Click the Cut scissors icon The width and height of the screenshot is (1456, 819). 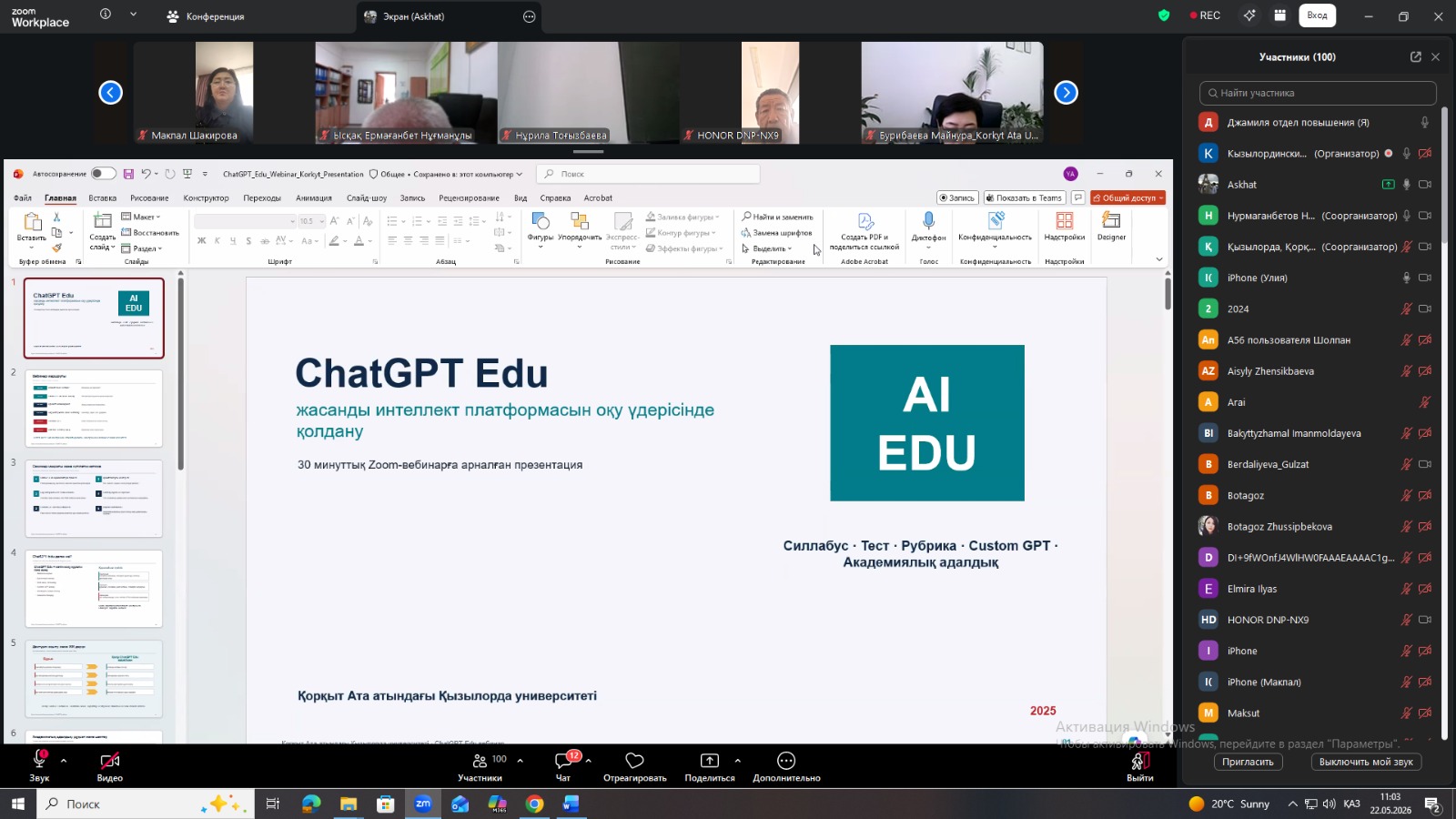click(x=56, y=217)
